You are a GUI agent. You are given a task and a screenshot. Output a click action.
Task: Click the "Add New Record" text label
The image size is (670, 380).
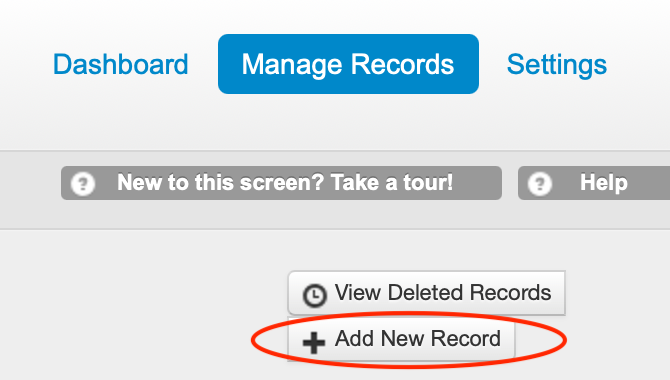(417, 339)
